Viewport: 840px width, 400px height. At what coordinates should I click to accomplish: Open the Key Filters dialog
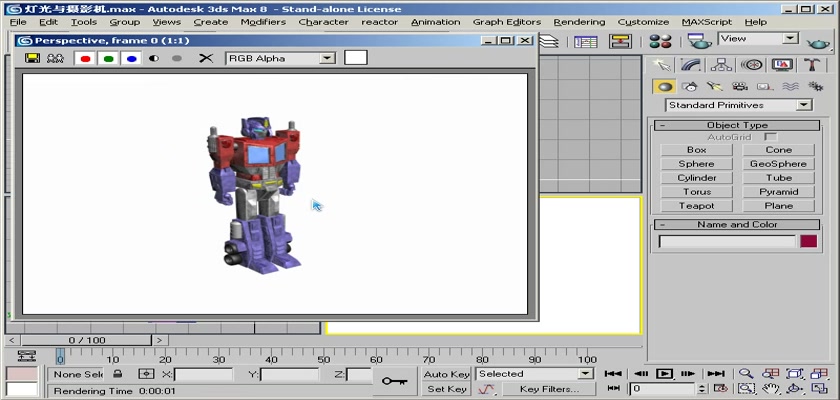coord(549,389)
